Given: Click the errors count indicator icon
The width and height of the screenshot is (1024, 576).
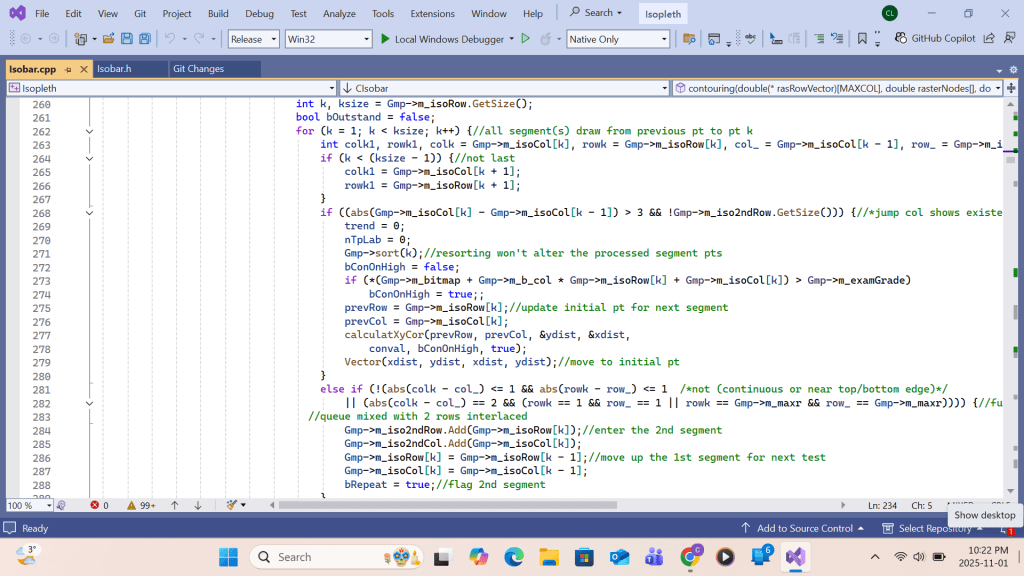Looking at the screenshot, I should pos(95,505).
